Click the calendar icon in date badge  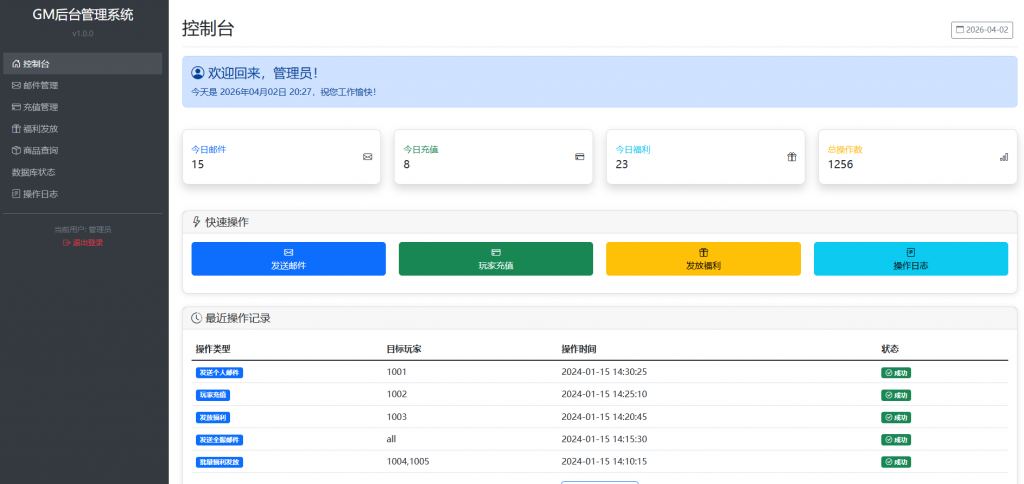[961, 30]
